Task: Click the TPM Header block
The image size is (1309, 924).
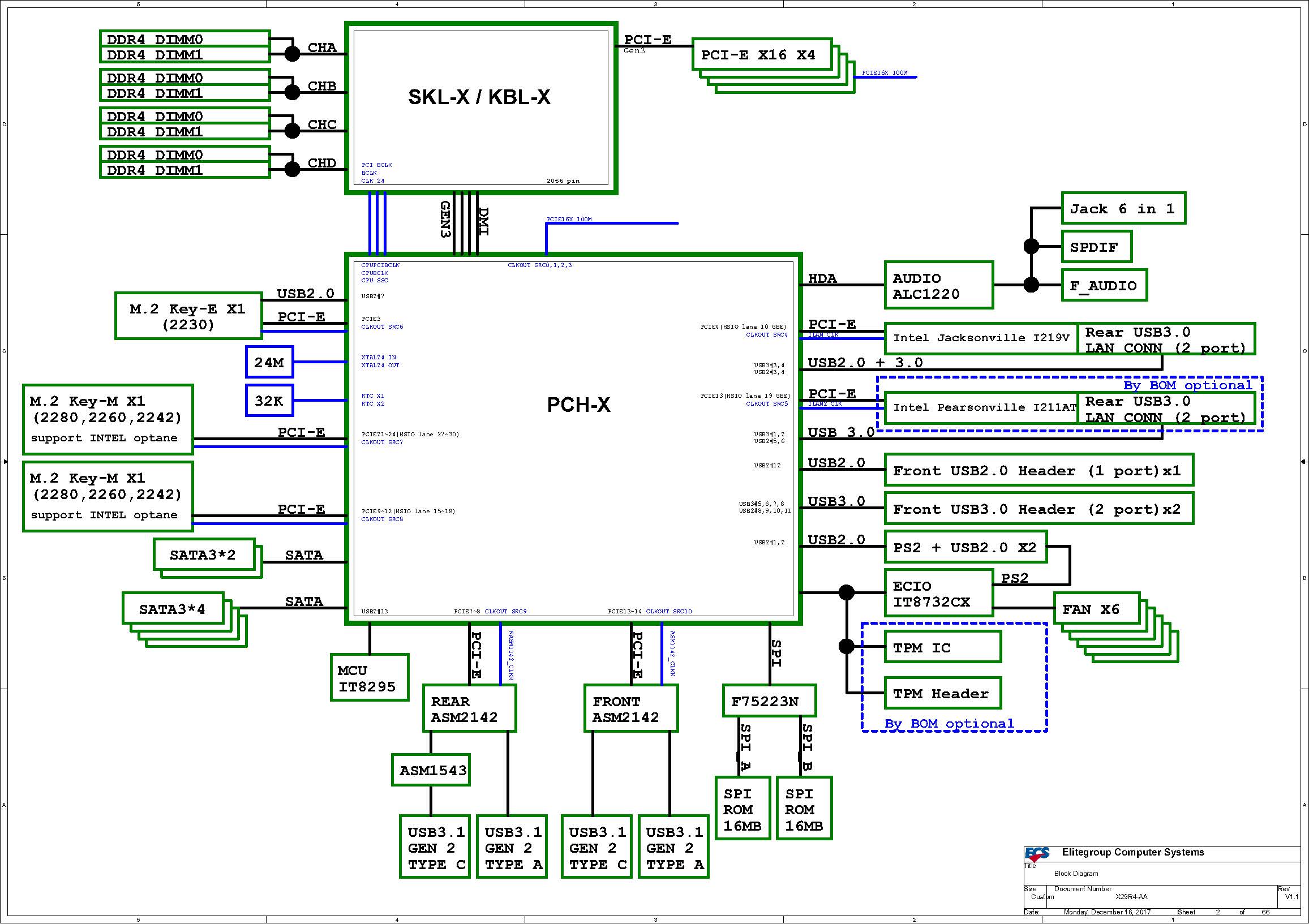Action: point(942,693)
